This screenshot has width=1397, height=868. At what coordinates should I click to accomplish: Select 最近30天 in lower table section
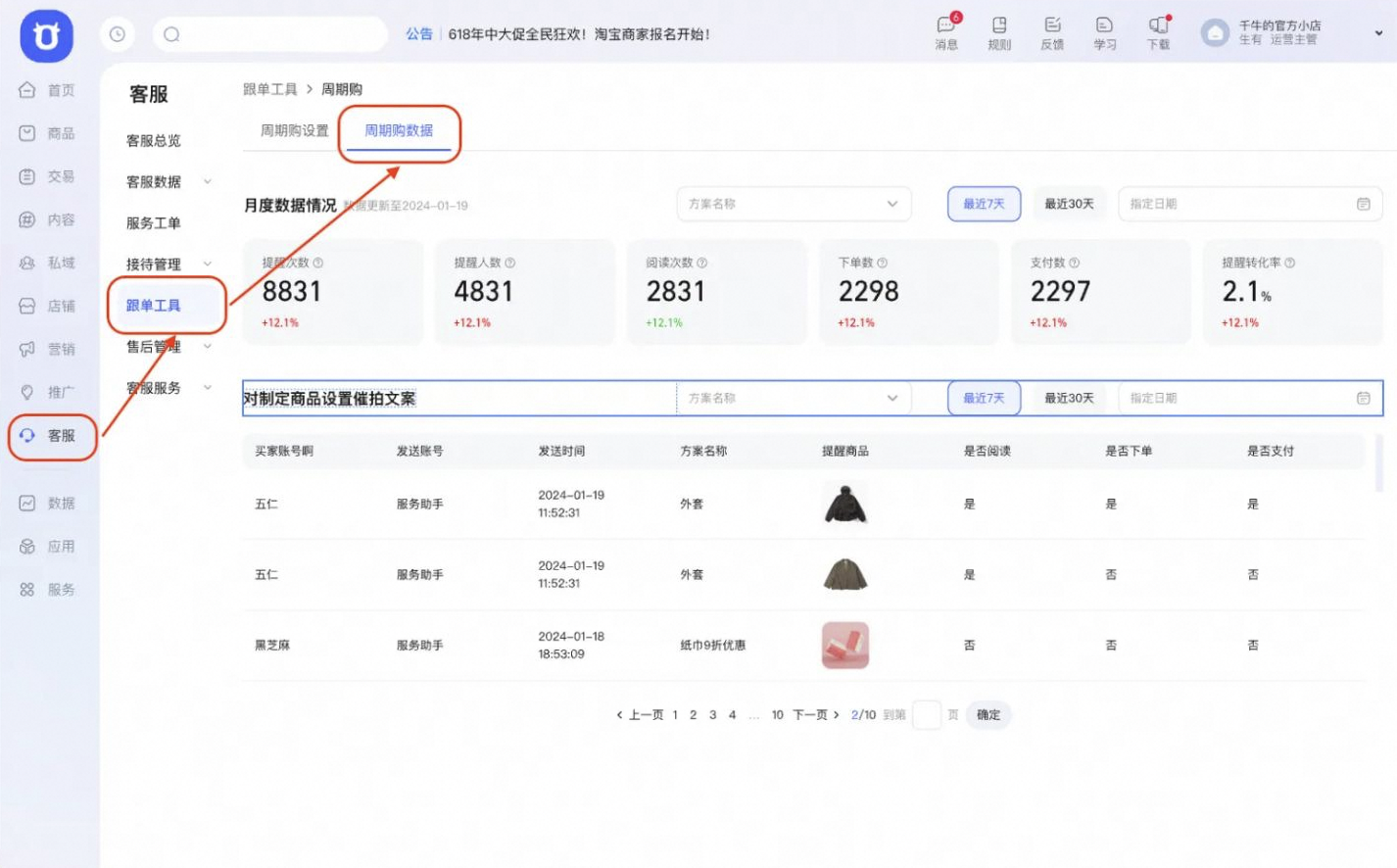(x=1069, y=398)
